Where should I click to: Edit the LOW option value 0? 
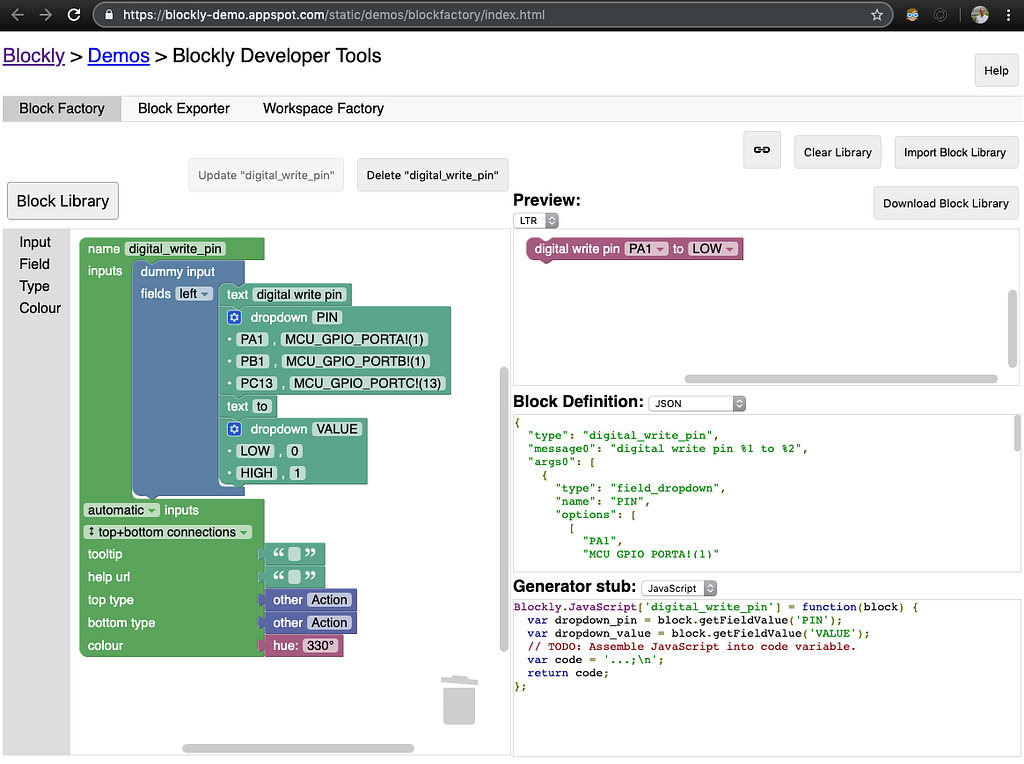pyautogui.click(x=295, y=451)
